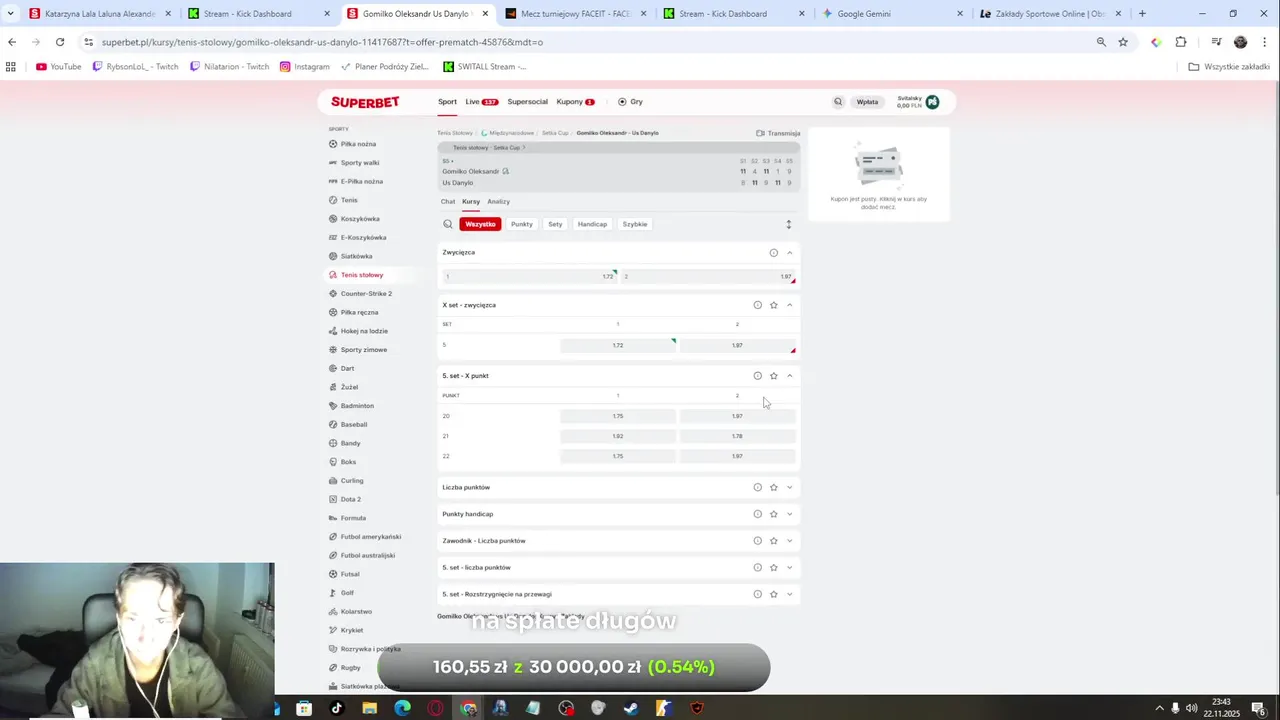Select Wszystko filter chip
This screenshot has width=1280, height=720.
coord(480,224)
